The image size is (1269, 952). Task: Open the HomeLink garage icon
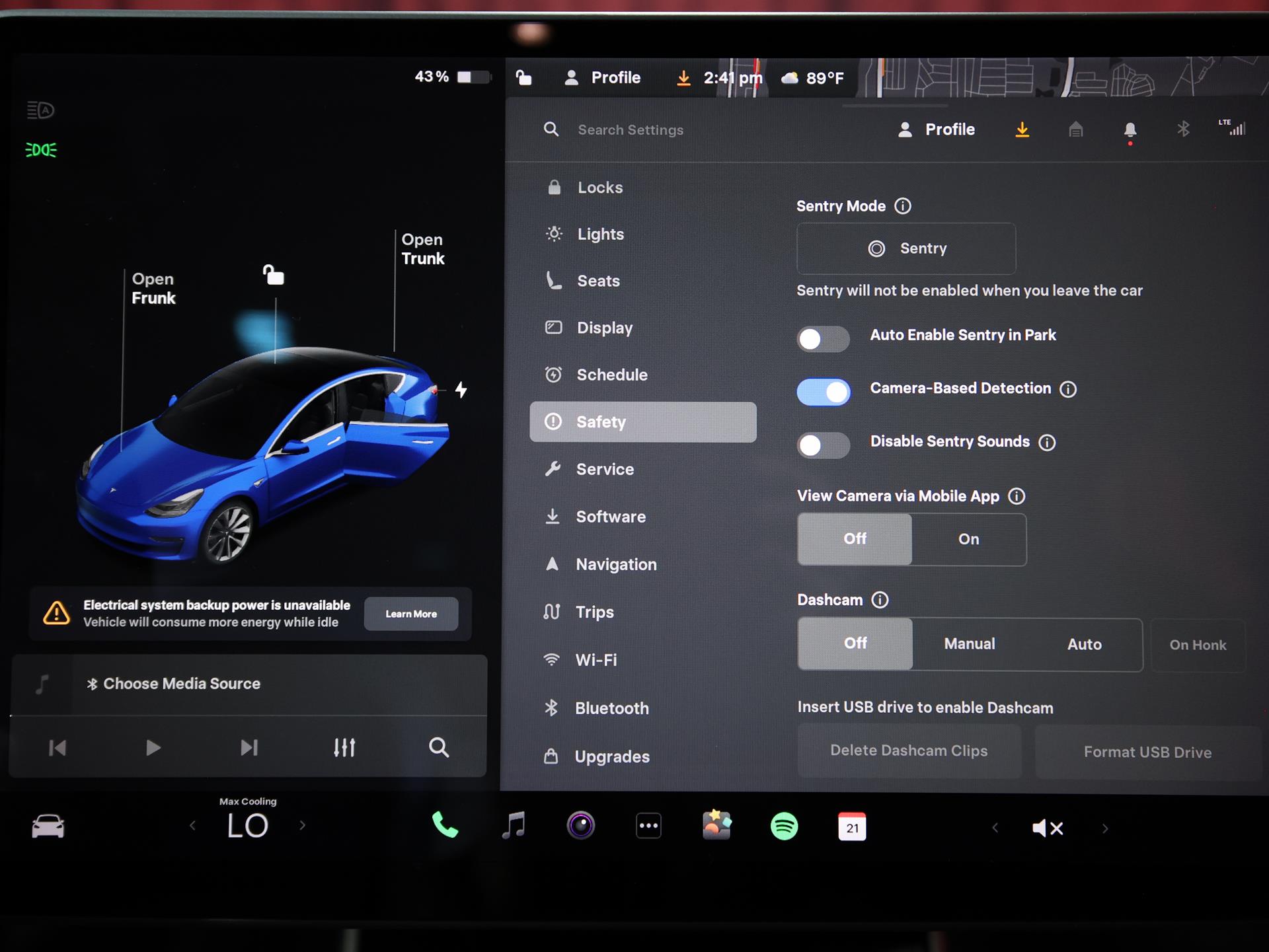coord(1076,129)
